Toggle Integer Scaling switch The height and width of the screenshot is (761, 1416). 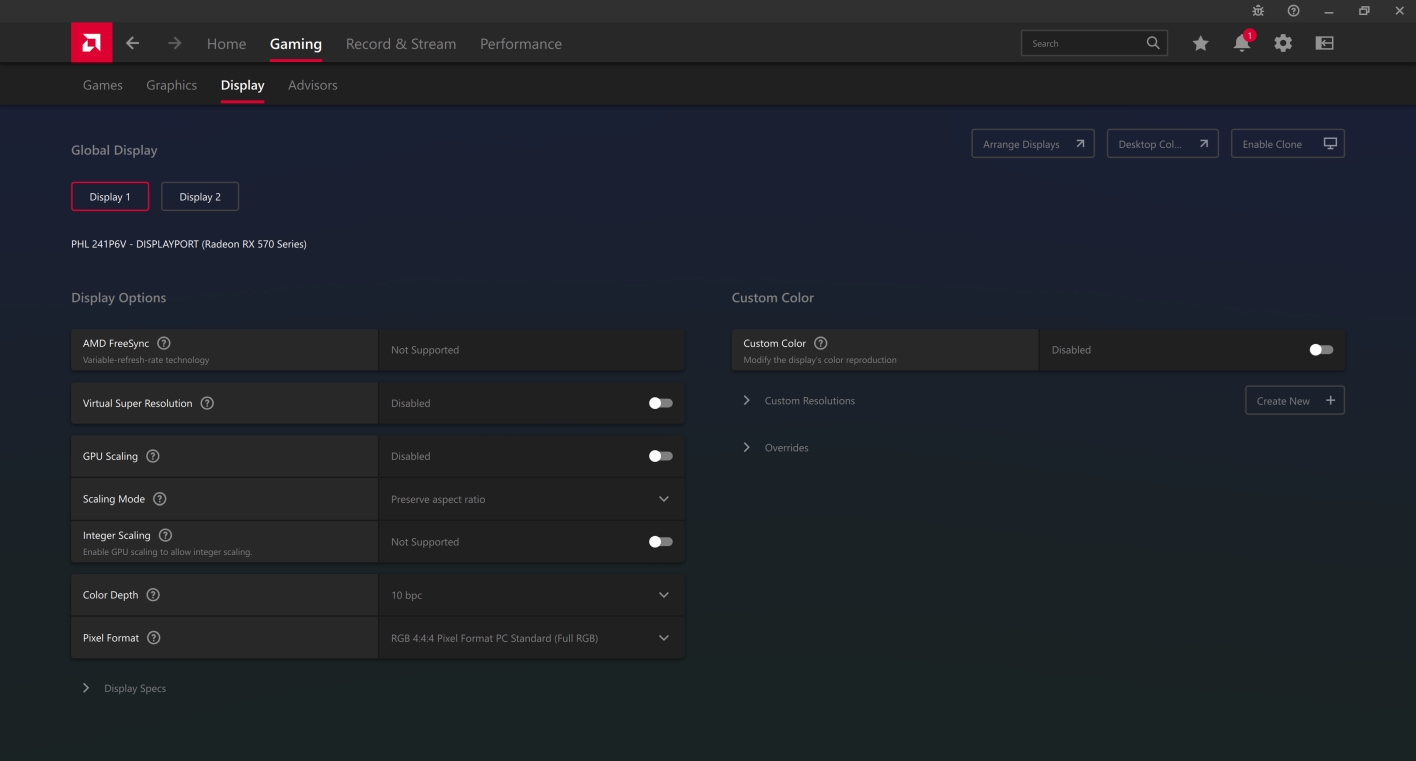661,542
